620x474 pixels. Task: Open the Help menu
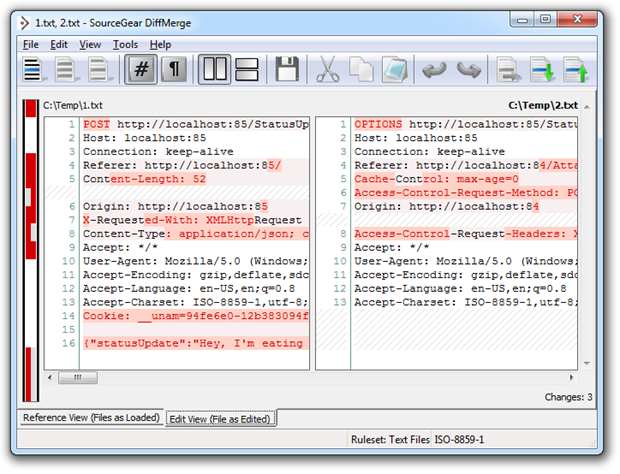[160, 45]
